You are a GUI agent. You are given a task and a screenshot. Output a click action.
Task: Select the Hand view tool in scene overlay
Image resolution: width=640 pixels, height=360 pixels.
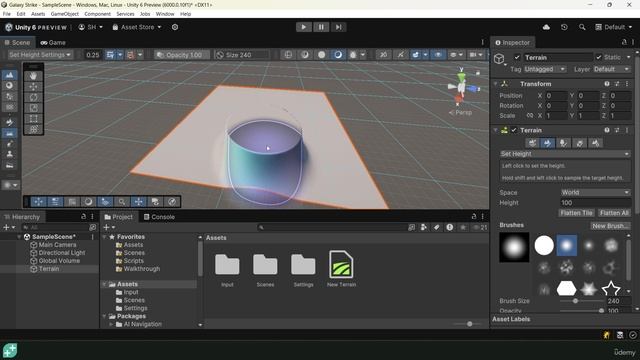33,76
